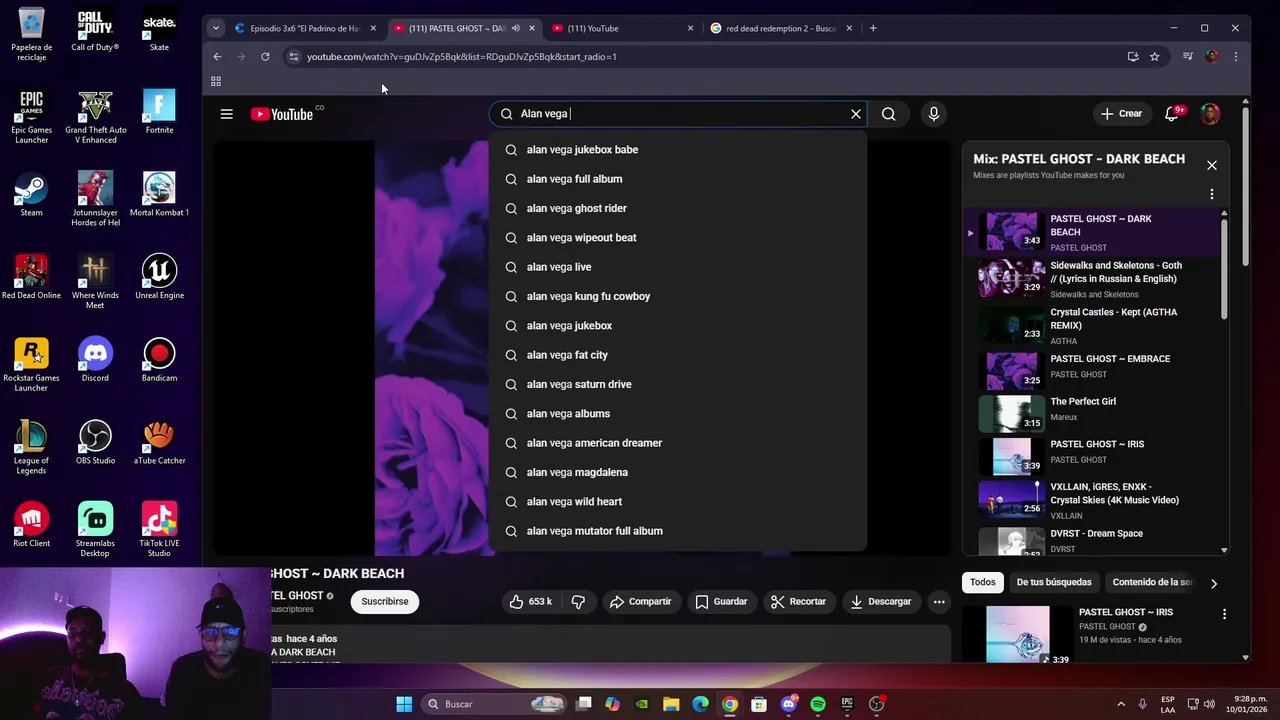
Task: Show more filter chips with right chevron
Action: [x=1214, y=583]
